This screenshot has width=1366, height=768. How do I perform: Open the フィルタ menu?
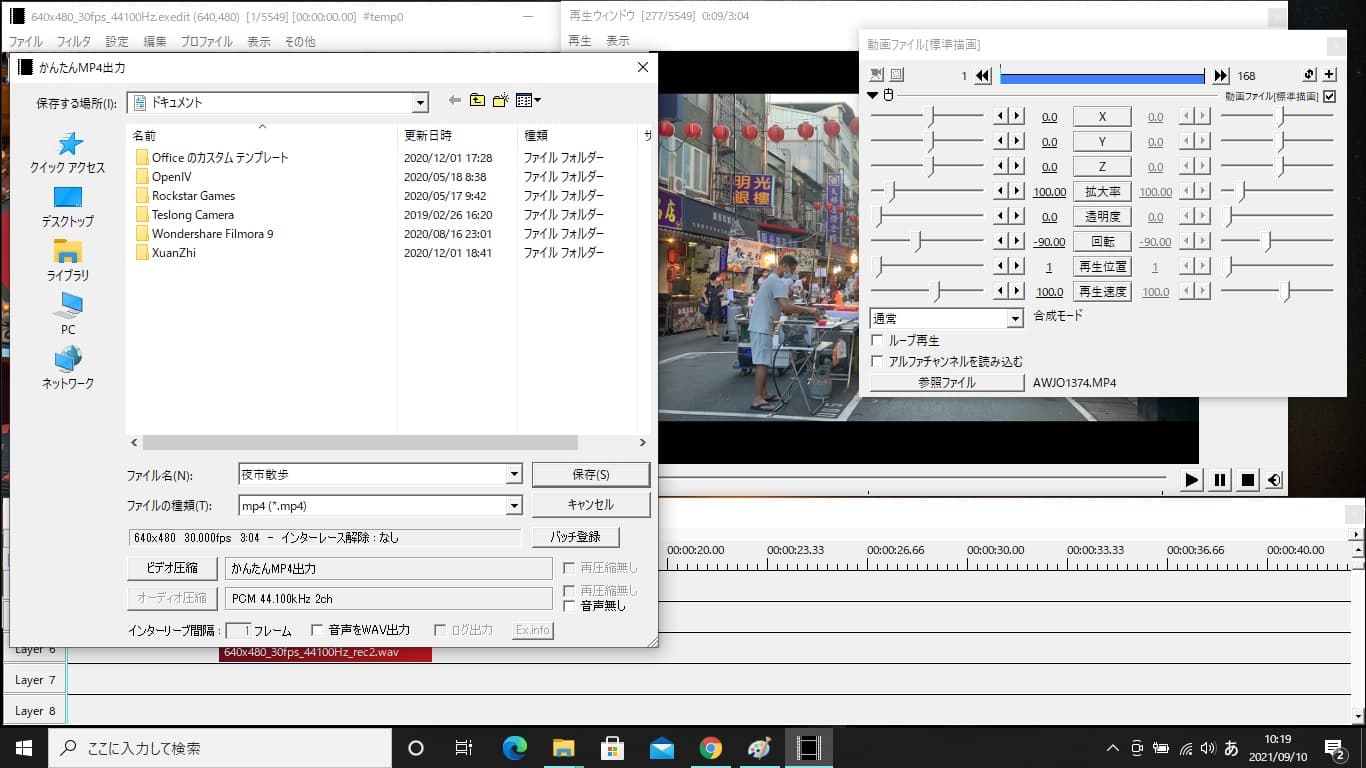(73, 42)
